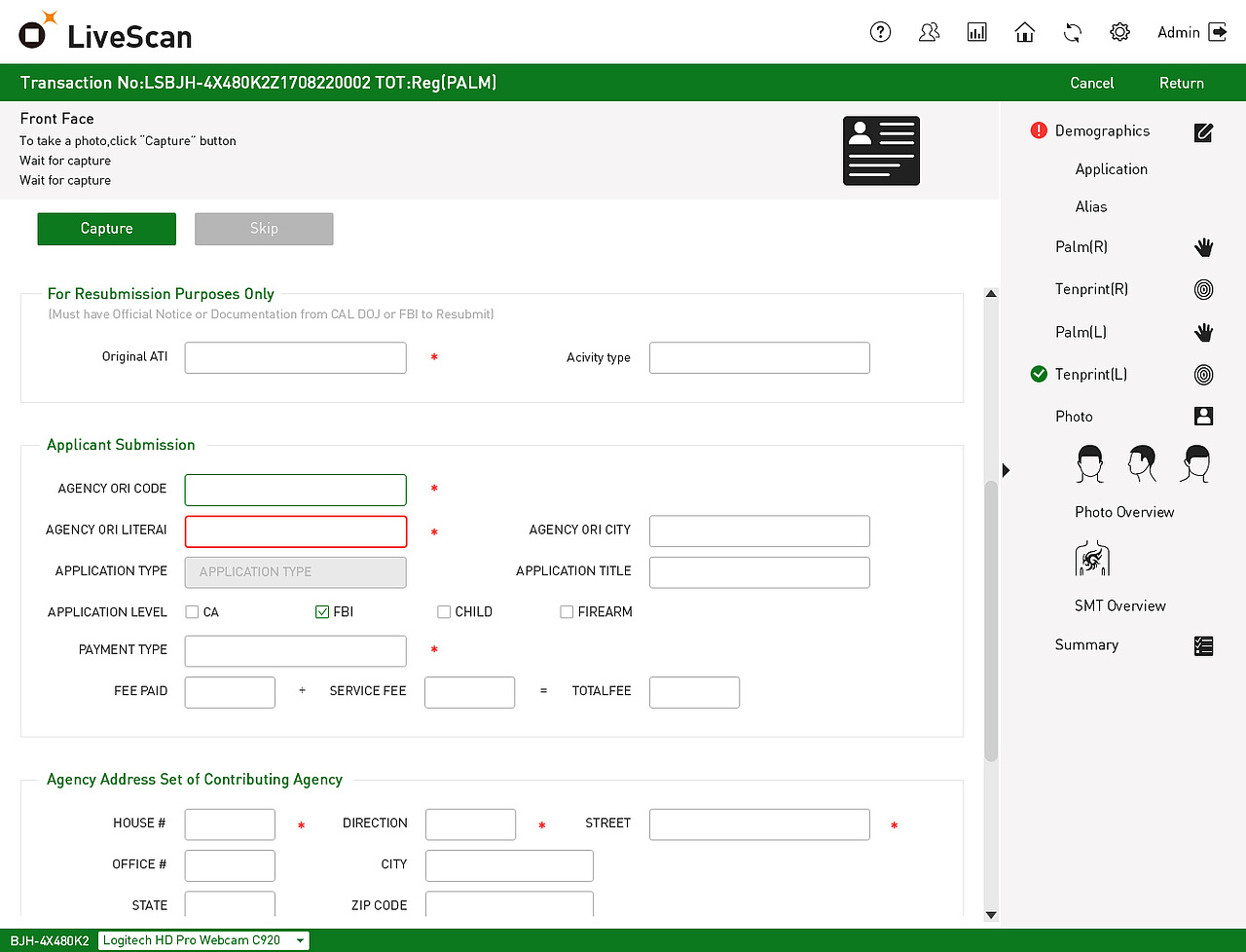Click the SMT Overview hand graphic
This screenshot has height=952, width=1246.
point(1092,558)
